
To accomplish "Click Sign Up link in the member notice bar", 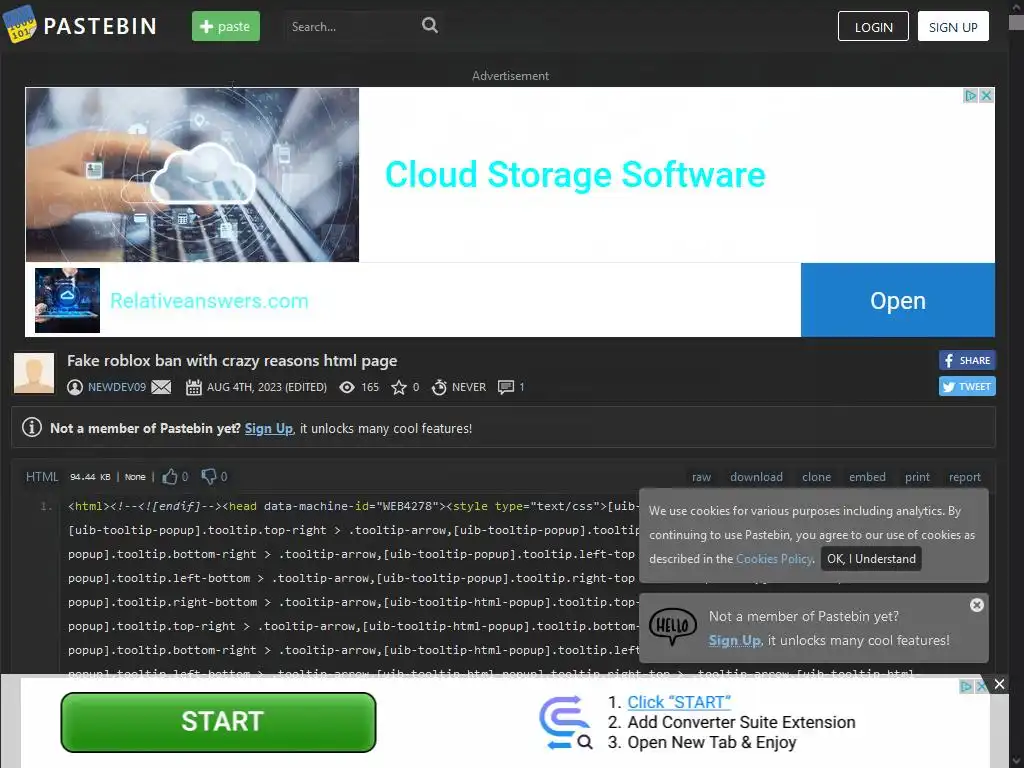I will (x=268, y=428).
